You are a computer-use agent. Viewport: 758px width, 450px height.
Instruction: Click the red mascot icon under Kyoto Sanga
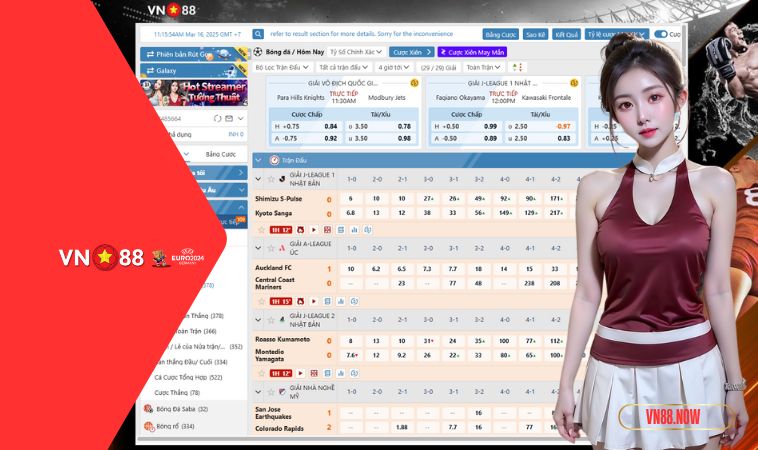coord(300,230)
